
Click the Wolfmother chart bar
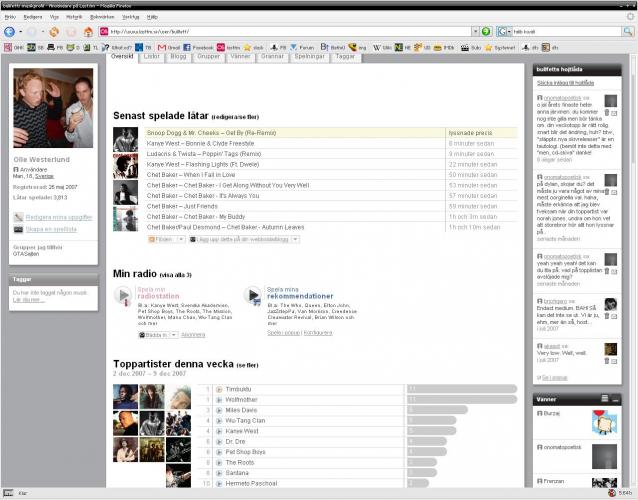(x=460, y=399)
